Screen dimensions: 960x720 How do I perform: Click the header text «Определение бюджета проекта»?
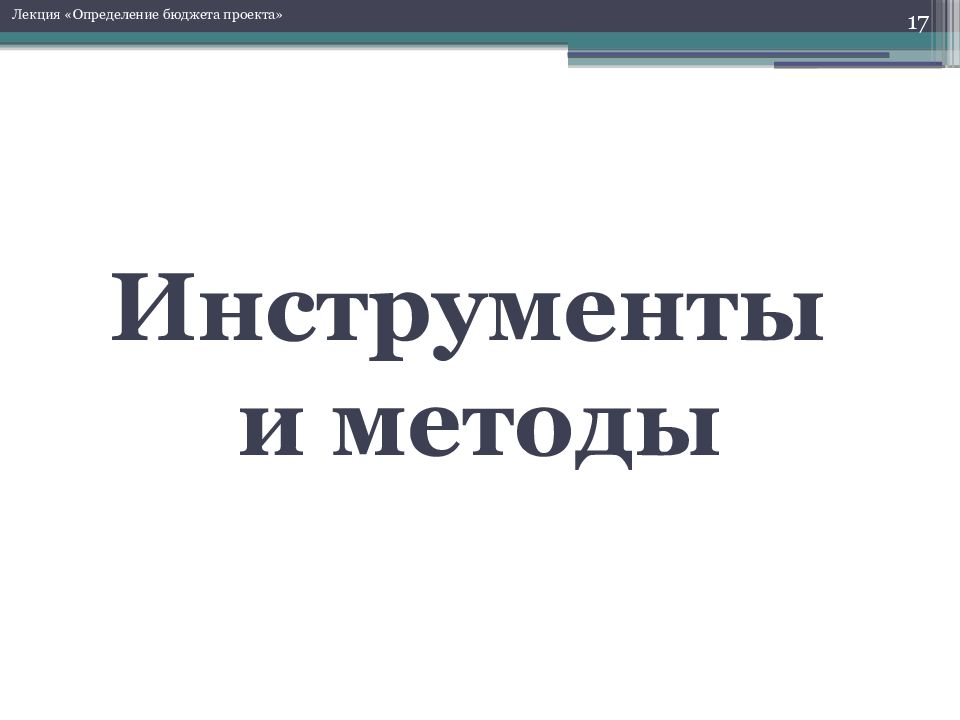click(x=173, y=15)
